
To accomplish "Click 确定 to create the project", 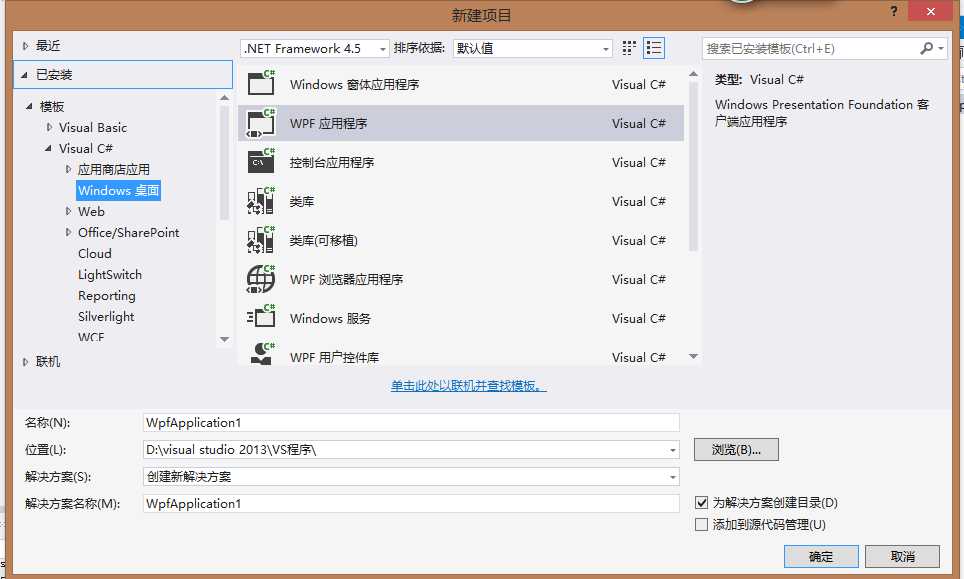I will tap(821, 557).
